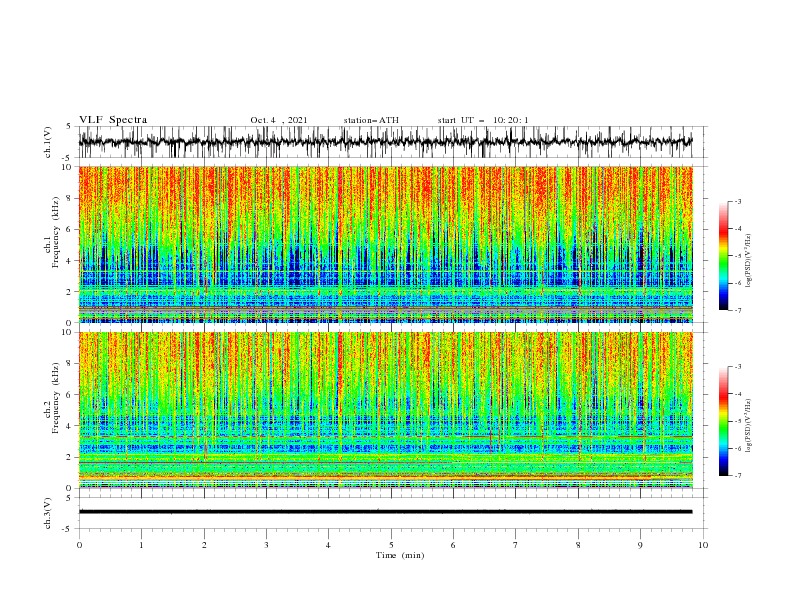
Task: Click the '2' tick on time axis
Action: click(204, 545)
